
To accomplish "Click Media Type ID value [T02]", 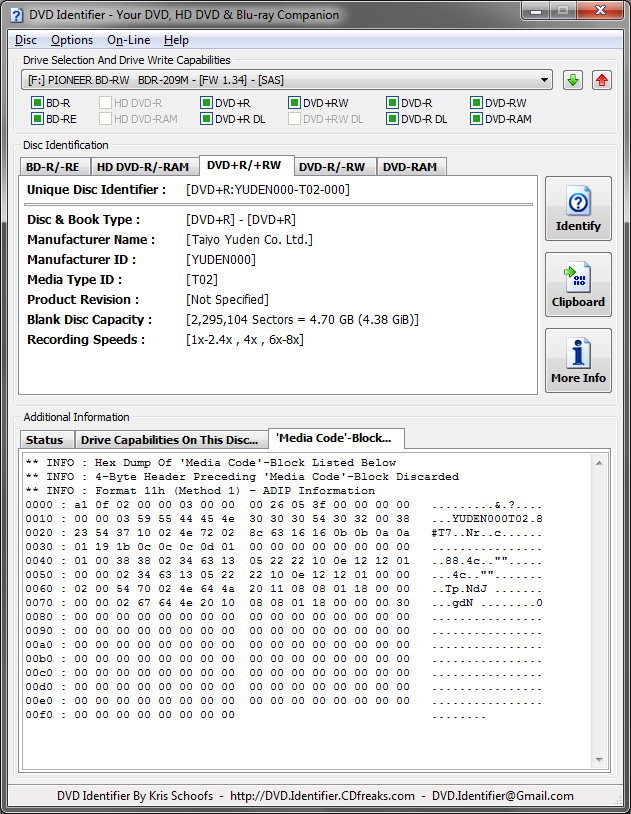I will [202, 280].
